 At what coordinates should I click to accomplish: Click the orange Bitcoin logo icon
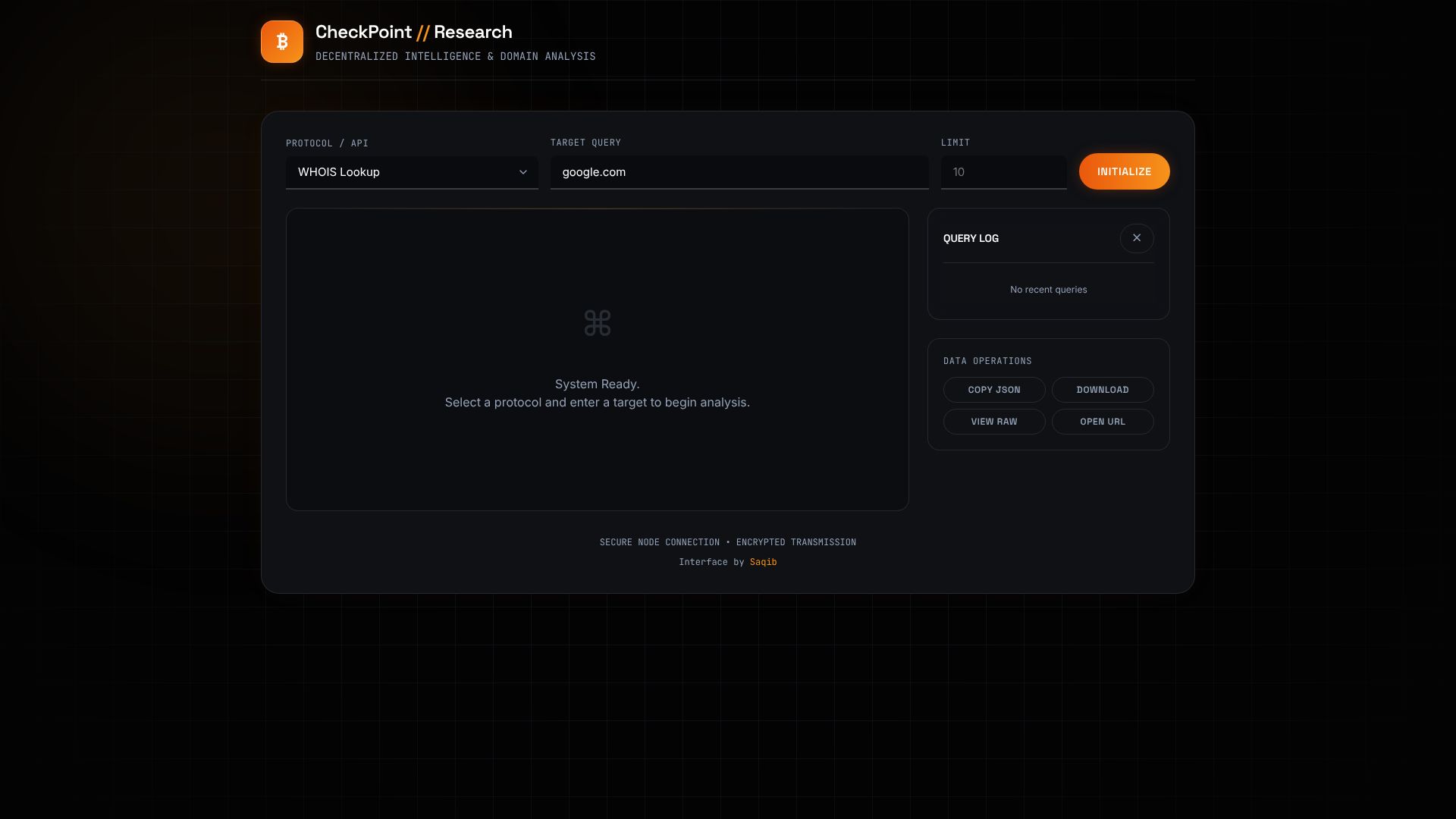(282, 42)
